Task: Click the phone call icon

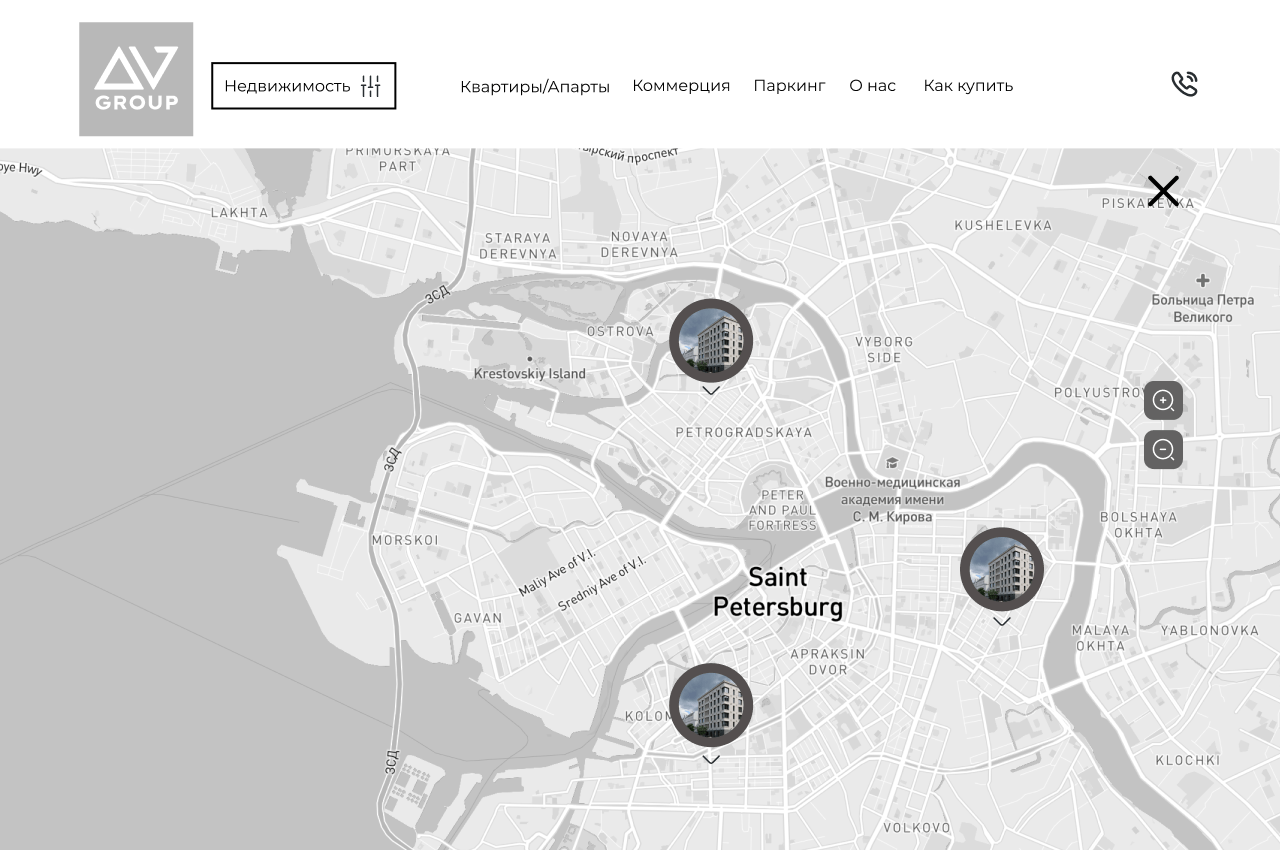Action: 1184,84
